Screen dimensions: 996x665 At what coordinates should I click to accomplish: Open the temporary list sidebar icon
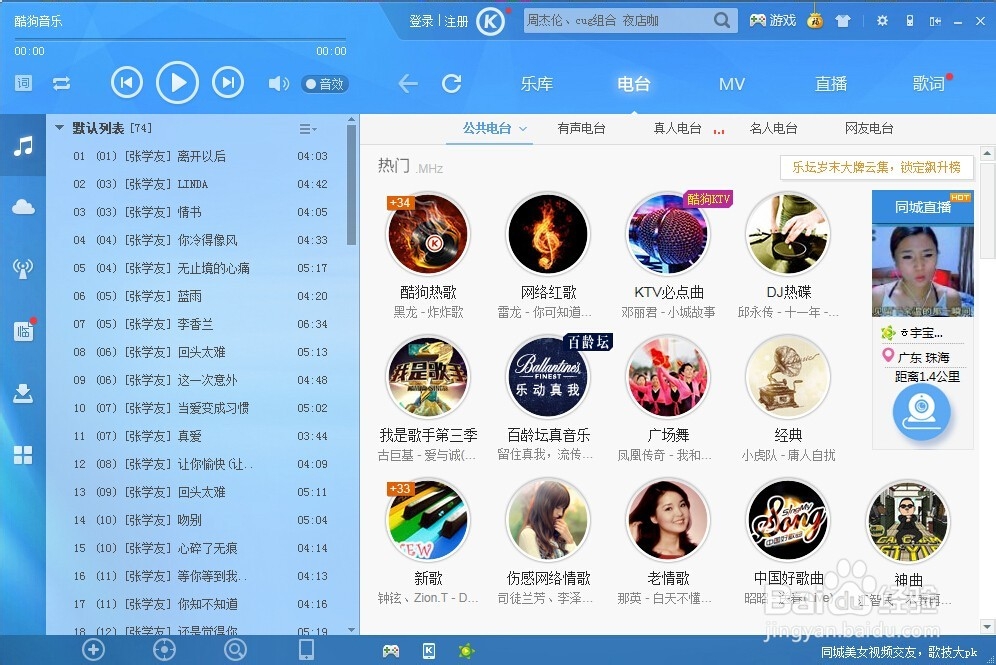(24, 330)
